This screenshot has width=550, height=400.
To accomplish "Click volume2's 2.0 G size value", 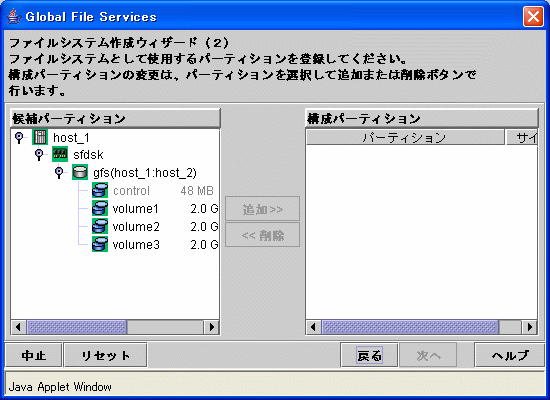I will click(204, 227).
